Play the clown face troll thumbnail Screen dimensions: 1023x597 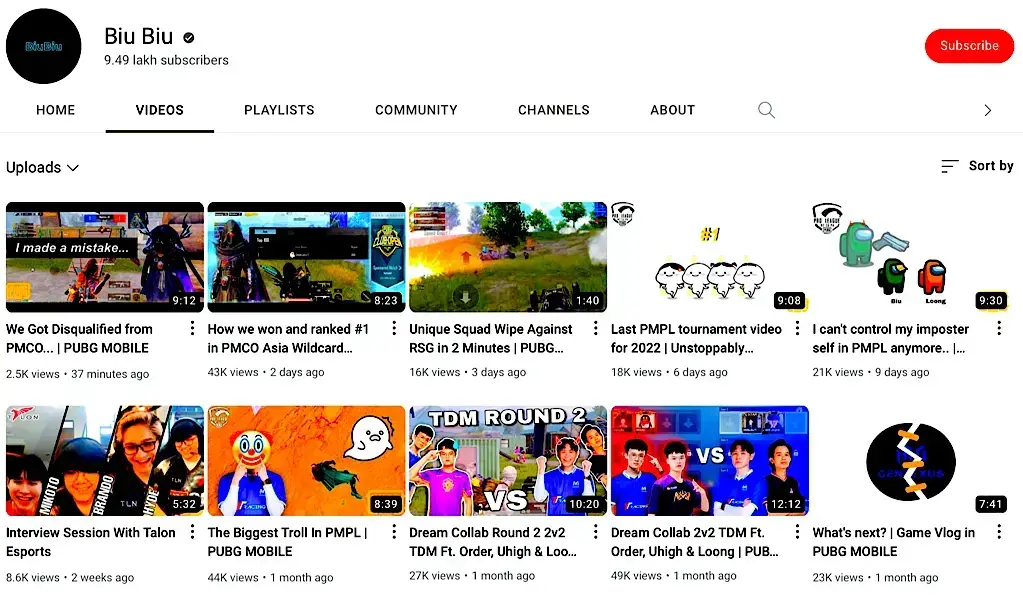coord(307,461)
